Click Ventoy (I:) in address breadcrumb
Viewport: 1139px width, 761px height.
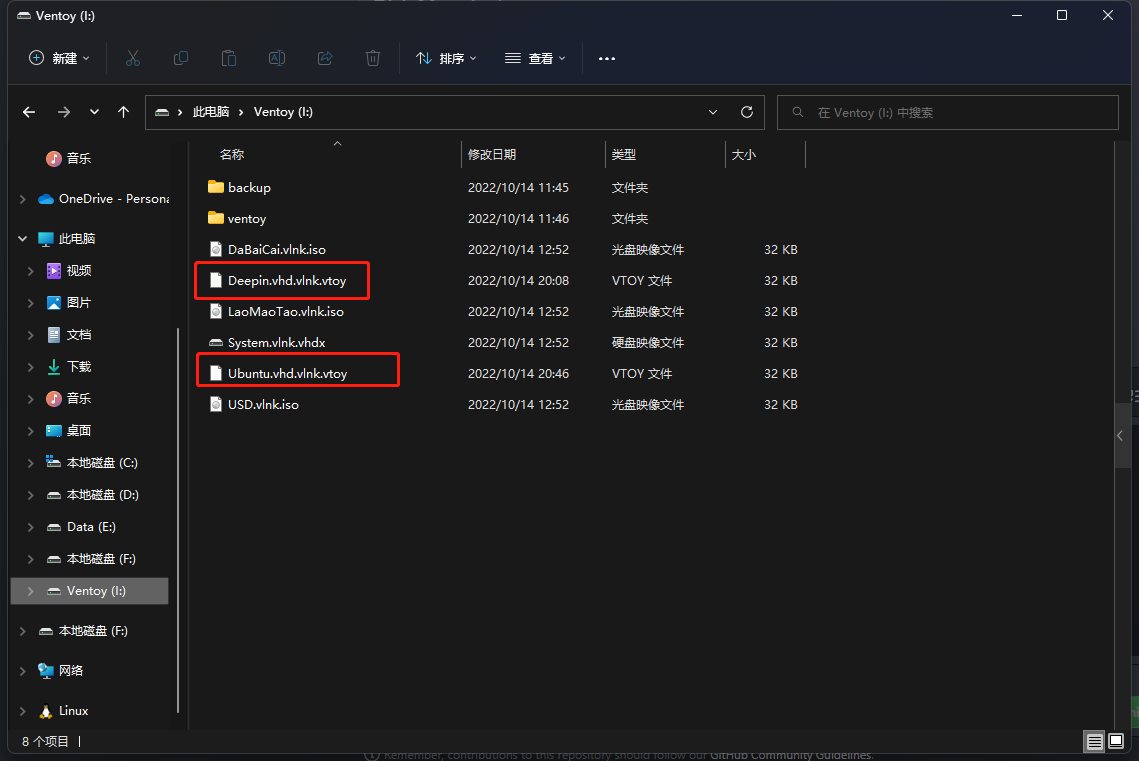283,112
